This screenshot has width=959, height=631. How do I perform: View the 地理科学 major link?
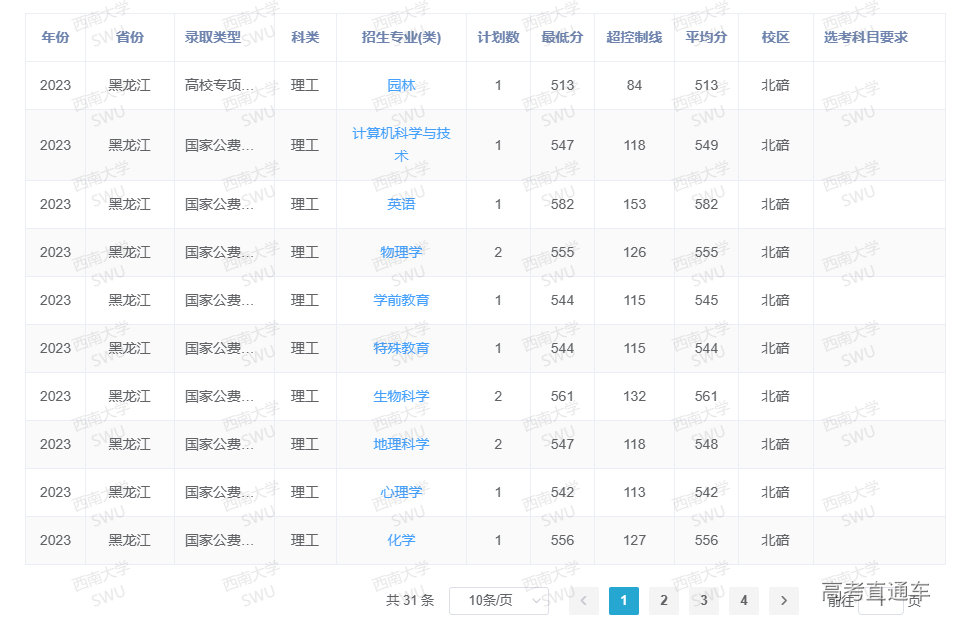(401, 444)
